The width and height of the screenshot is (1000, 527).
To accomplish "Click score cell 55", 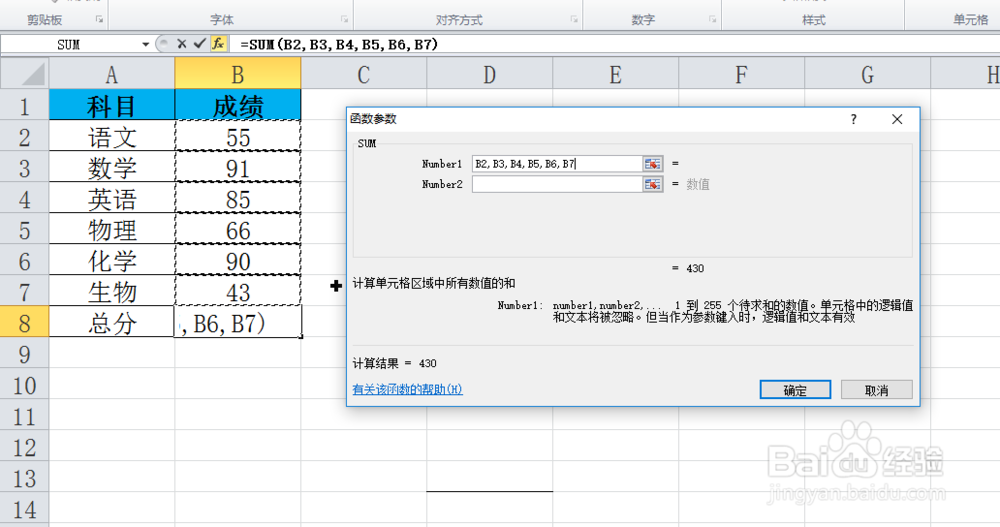I will pos(237,137).
